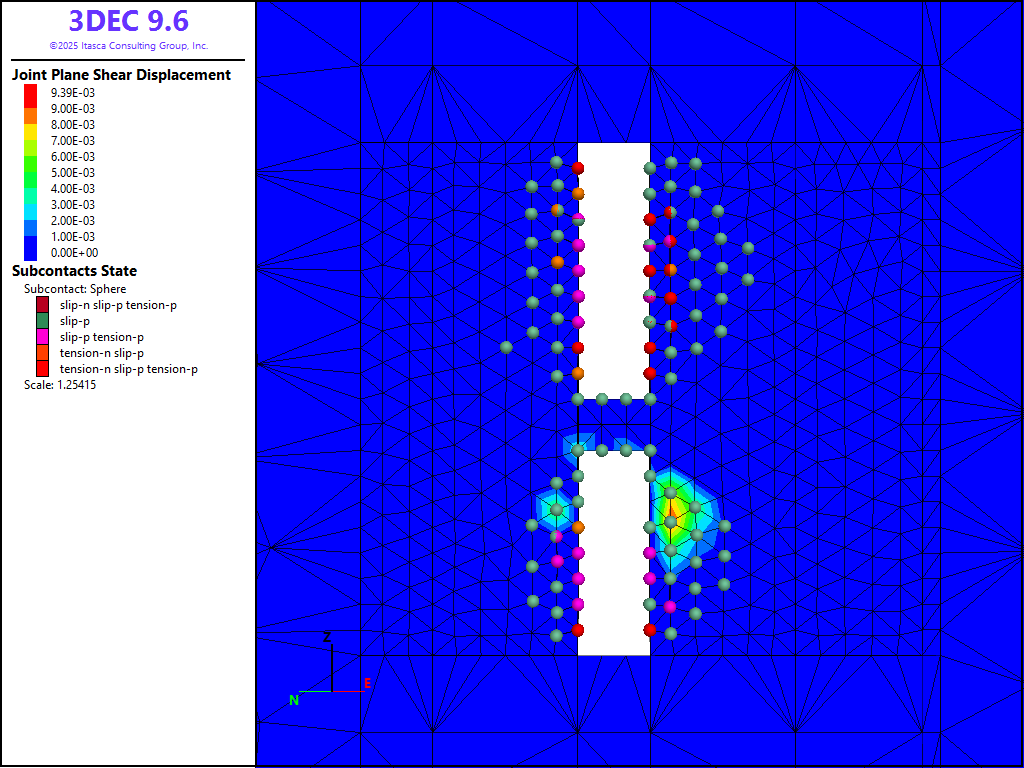Click the Subcontact: Sphere label
The height and width of the screenshot is (768, 1024).
(75, 289)
